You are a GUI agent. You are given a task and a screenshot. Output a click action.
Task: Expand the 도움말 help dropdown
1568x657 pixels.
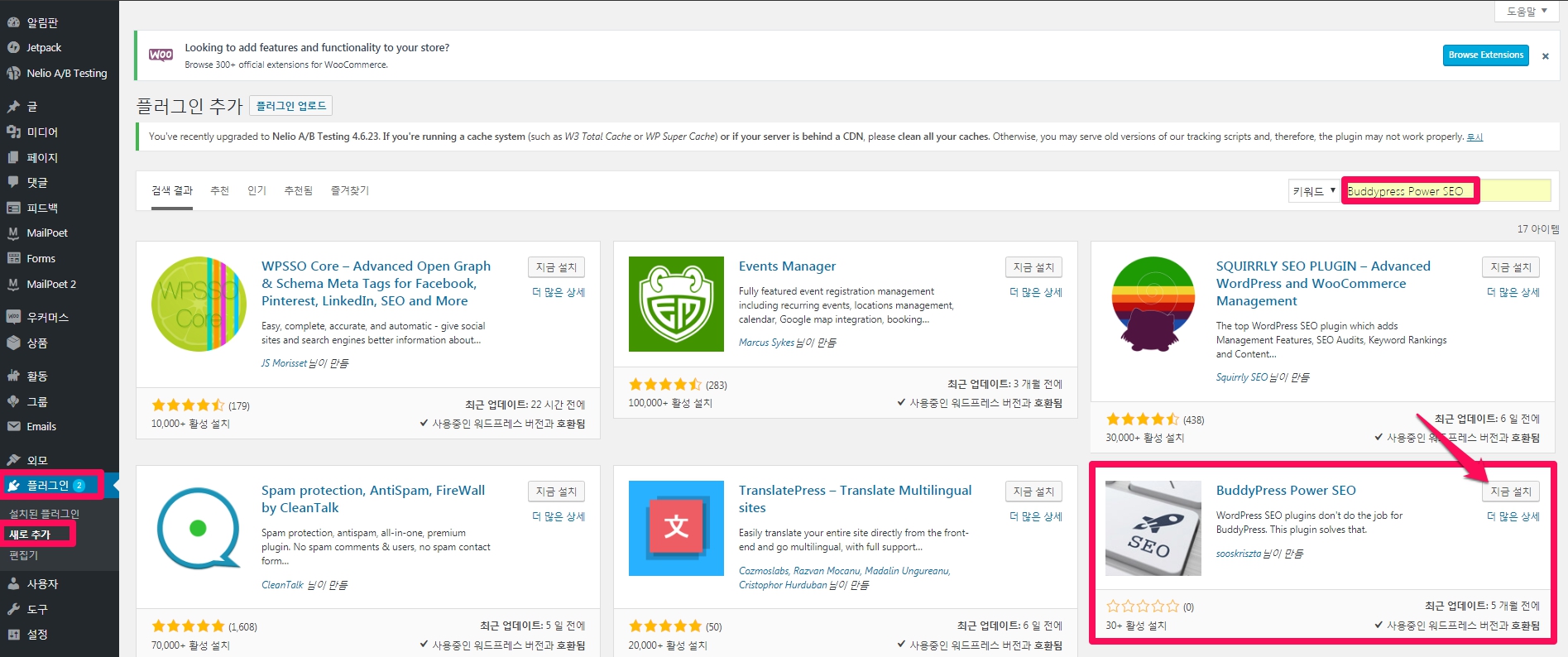1527,11
